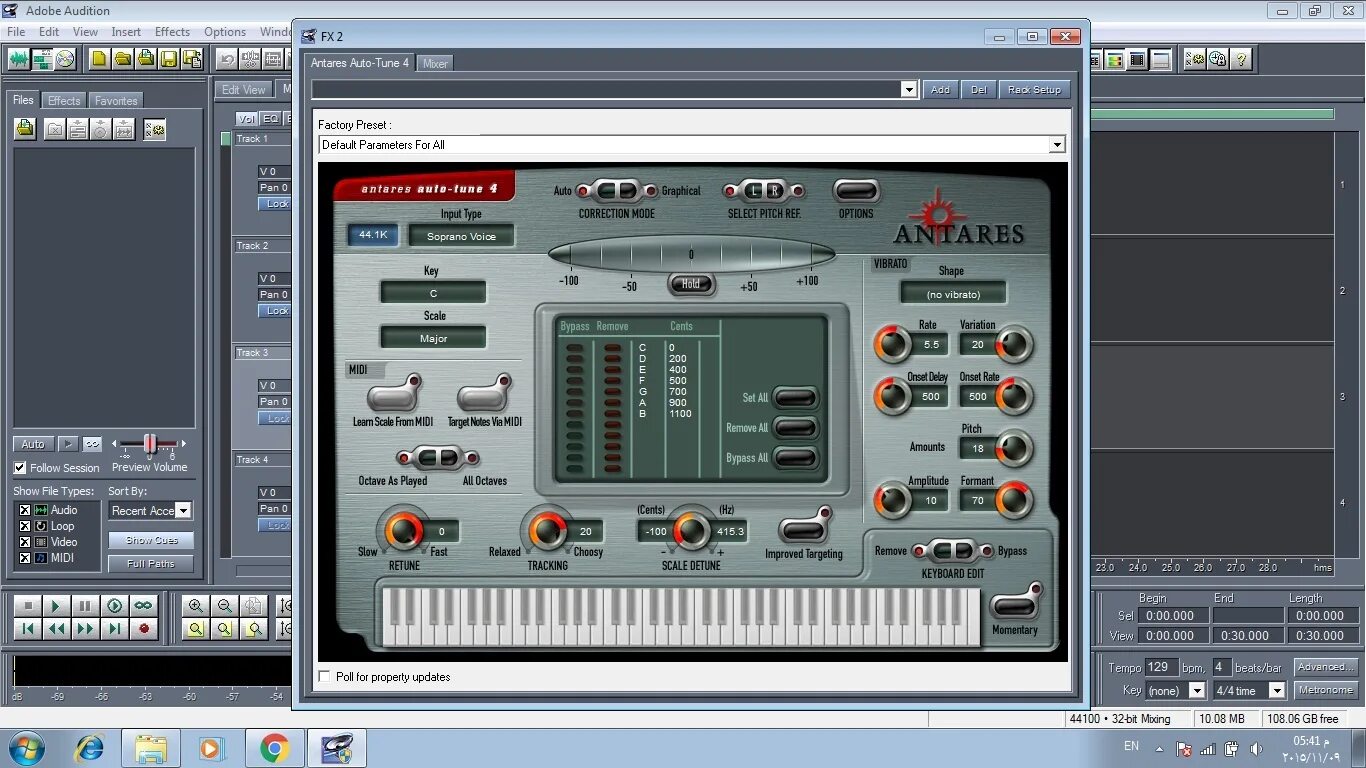Click the Auto-Tune OPTIONS button
This screenshot has width=1366, height=768.
(856, 191)
